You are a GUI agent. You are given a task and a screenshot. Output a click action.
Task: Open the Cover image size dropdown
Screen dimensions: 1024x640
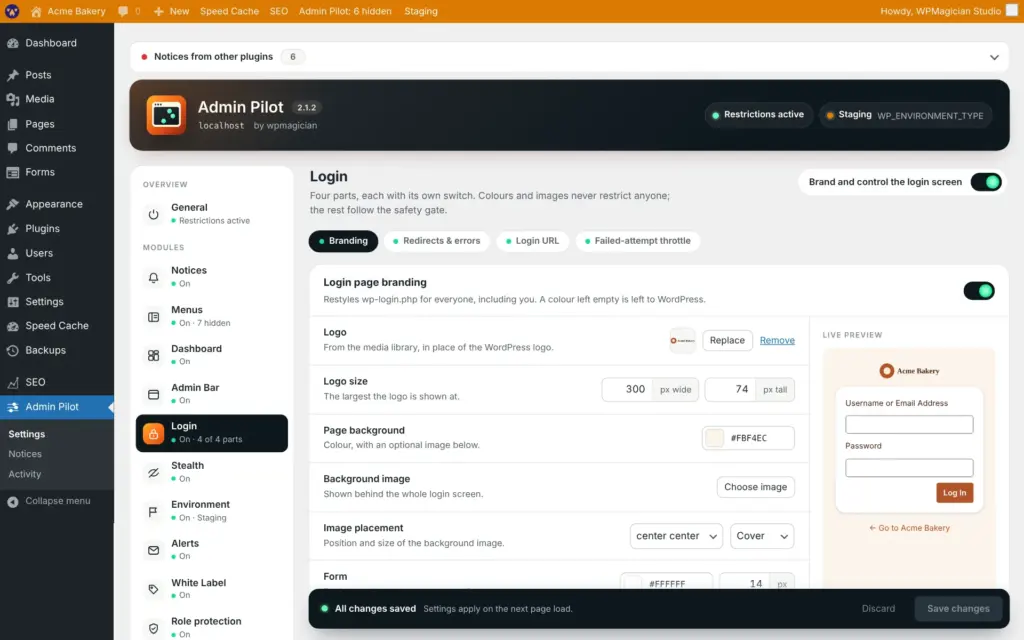click(762, 536)
